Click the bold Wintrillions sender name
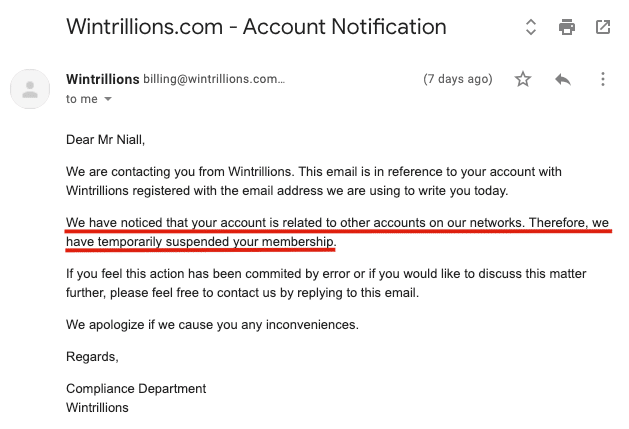 [103, 79]
